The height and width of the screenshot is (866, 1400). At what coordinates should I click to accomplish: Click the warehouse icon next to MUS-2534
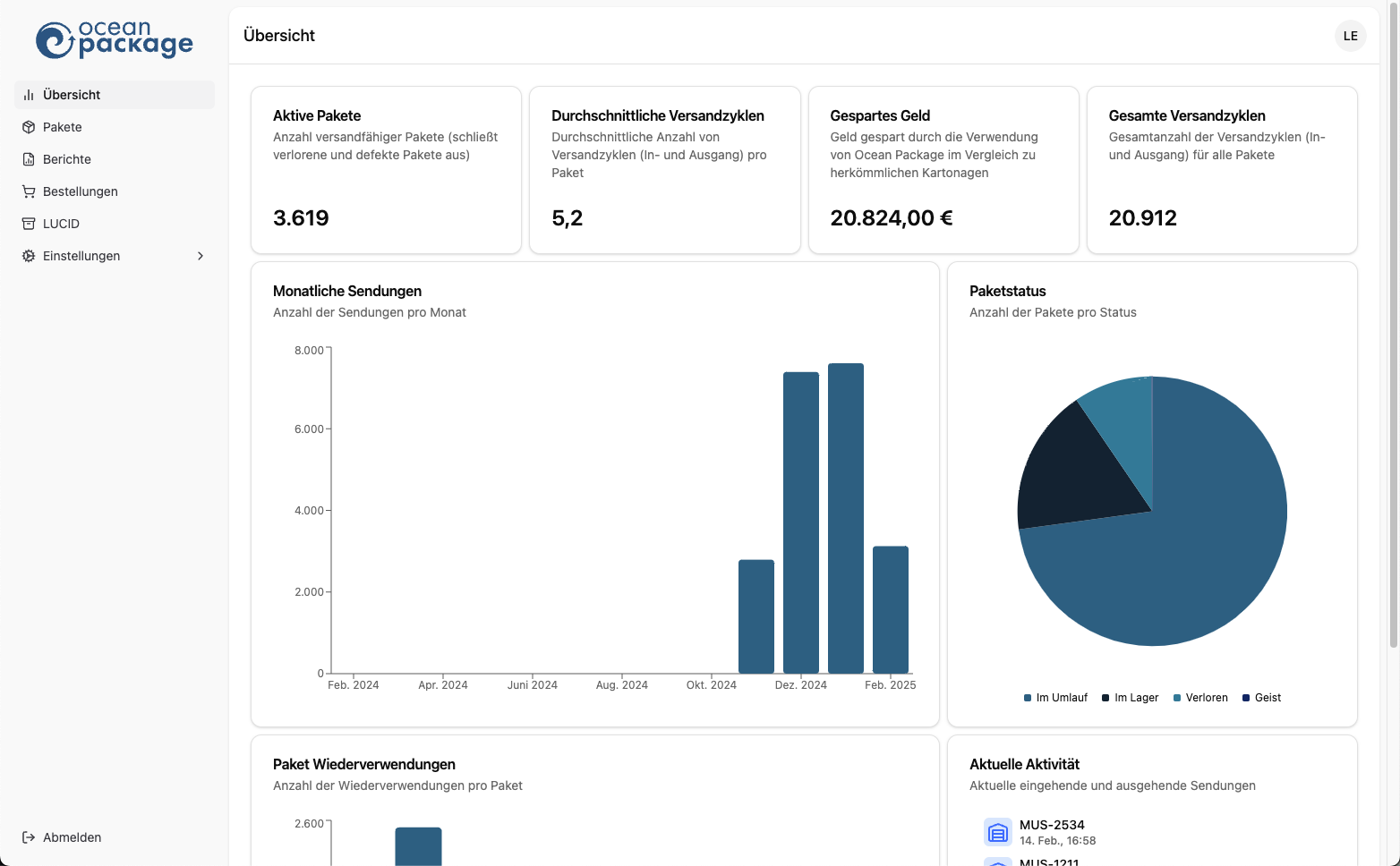tap(997, 833)
